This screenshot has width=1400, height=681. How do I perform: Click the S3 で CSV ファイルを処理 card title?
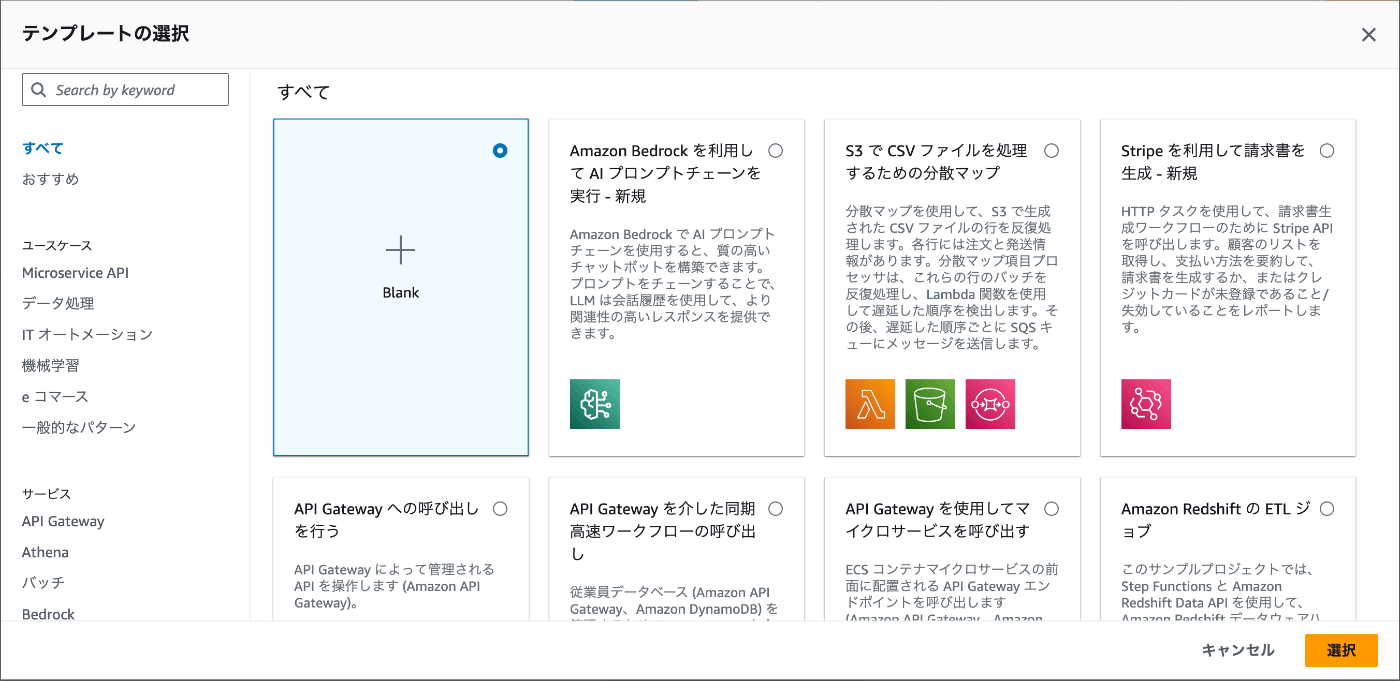point(936,162)
